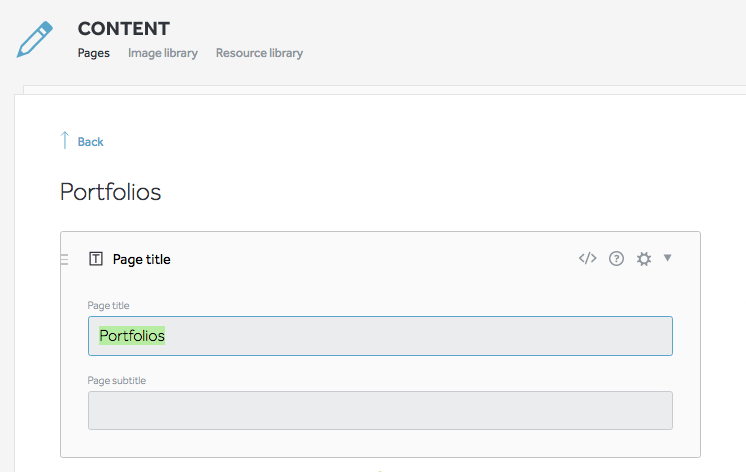Open the code view icon
Image resolution: width=746 pixels, height=472 pixels.
point(587,259)
